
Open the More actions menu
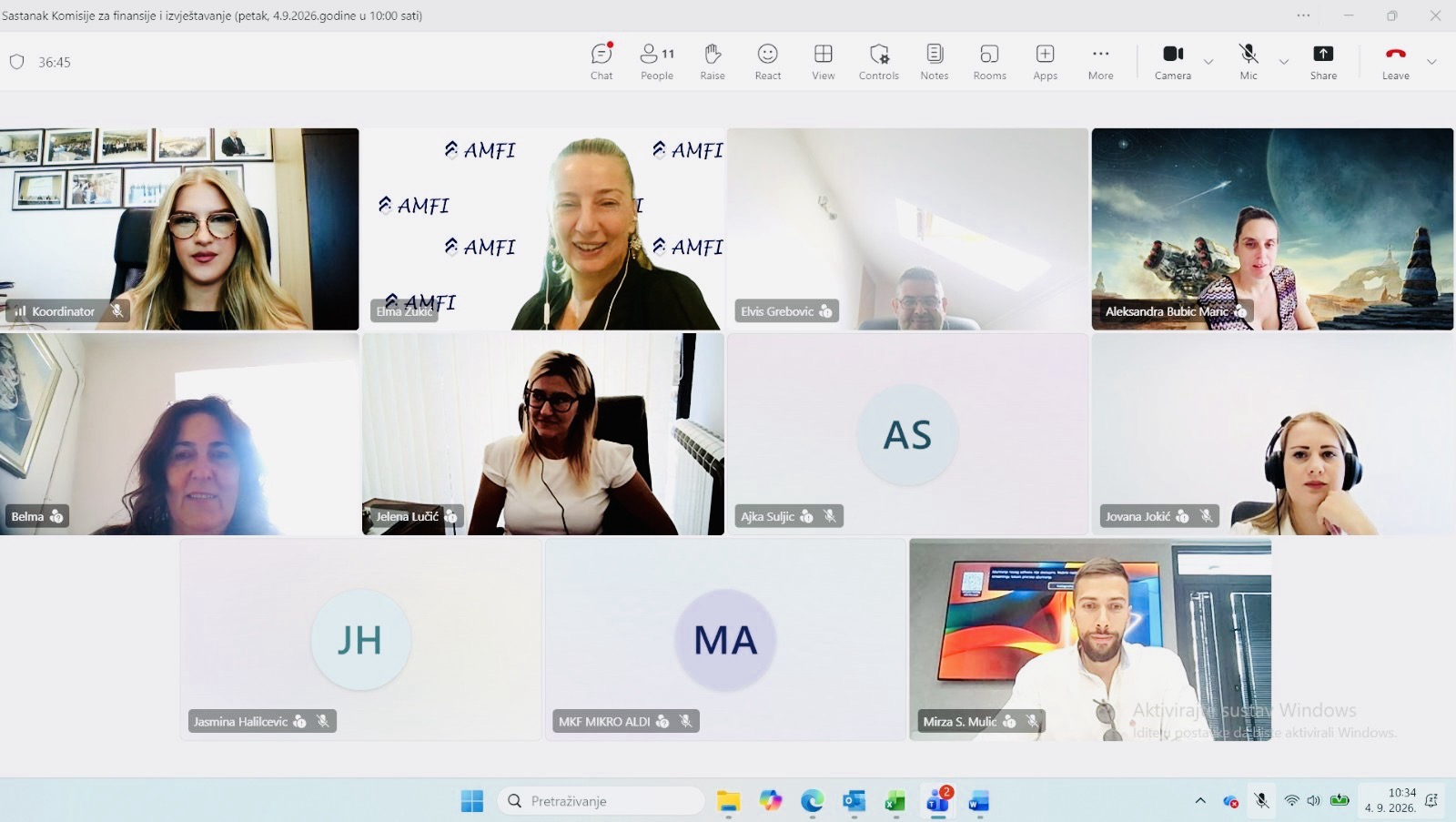[x=1101, y=62]
